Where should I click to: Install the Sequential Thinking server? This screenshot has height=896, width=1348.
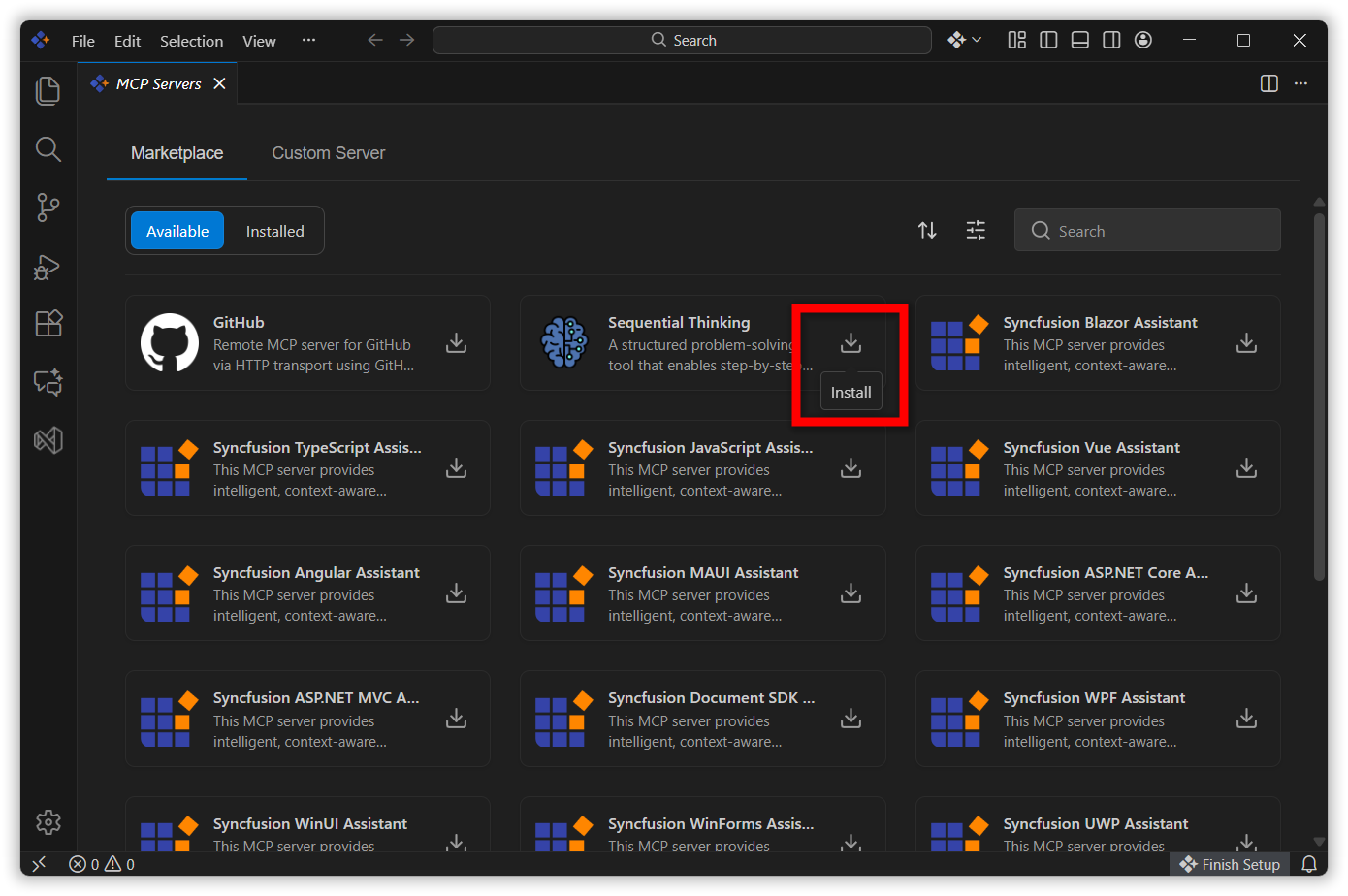[851, 343]
